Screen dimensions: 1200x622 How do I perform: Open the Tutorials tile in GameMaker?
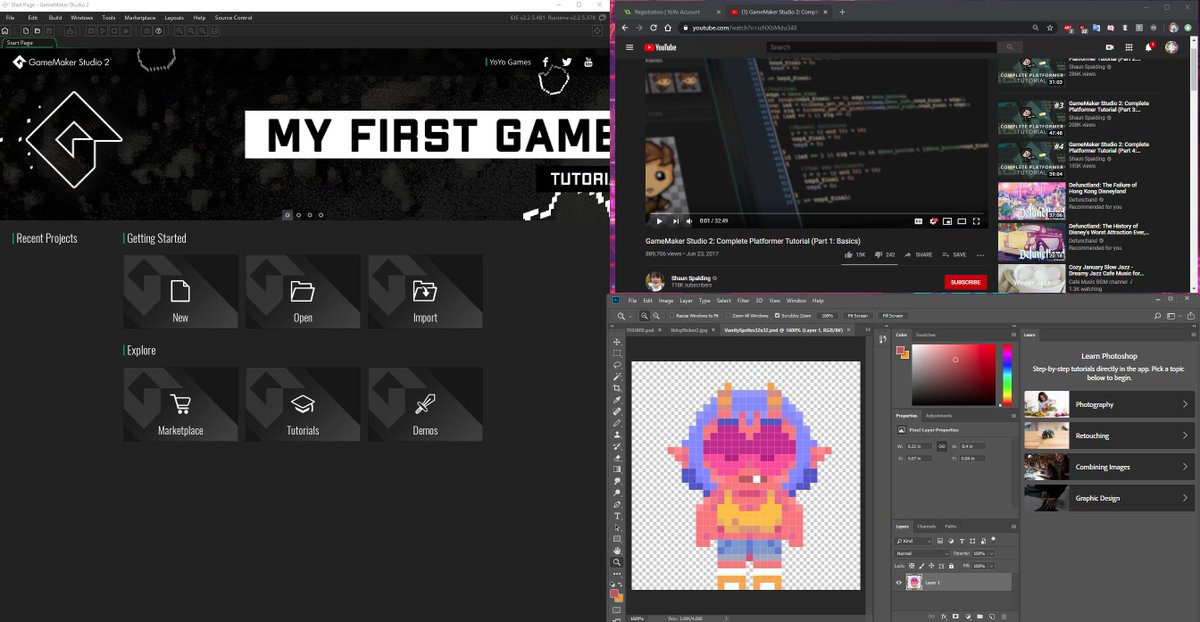click(303, 404)
